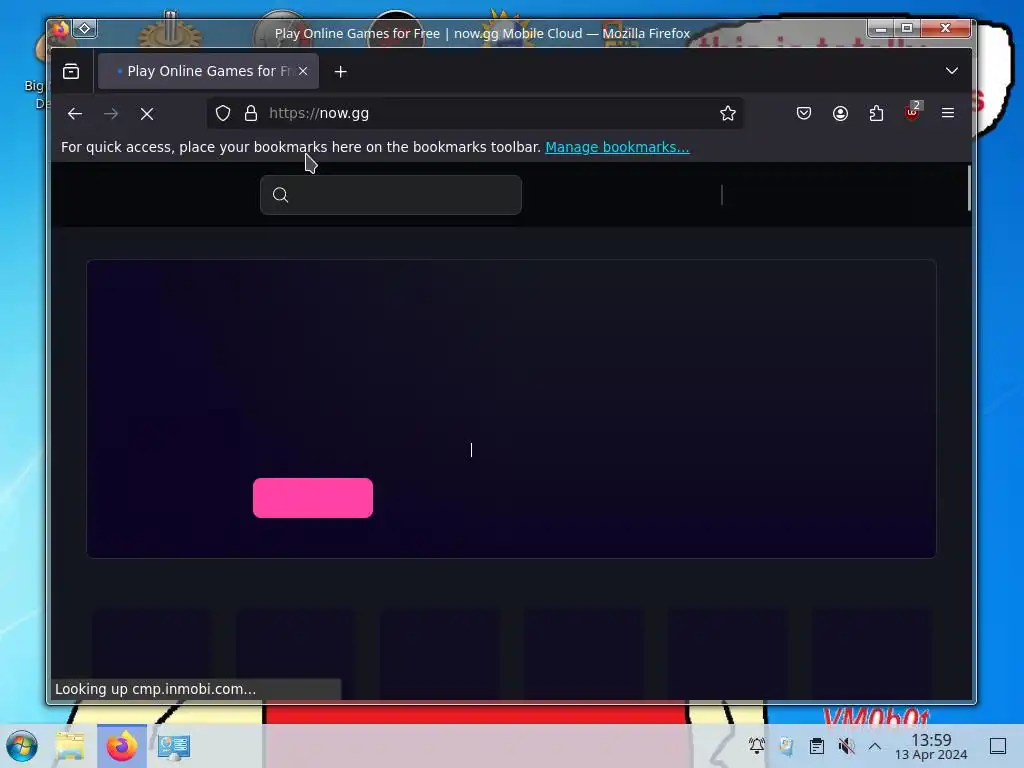
Task: Open File Explorer from the taskbar
Action: pyautogui.click(x=70, y=746)
